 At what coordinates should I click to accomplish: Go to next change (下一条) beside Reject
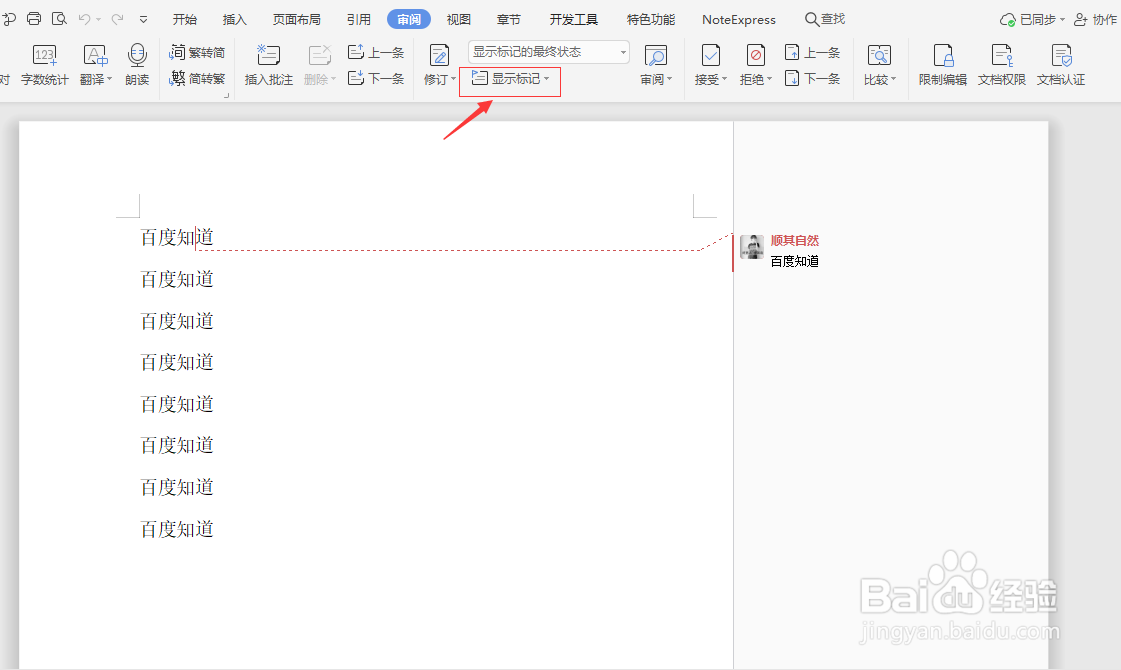tap(812, 78)
